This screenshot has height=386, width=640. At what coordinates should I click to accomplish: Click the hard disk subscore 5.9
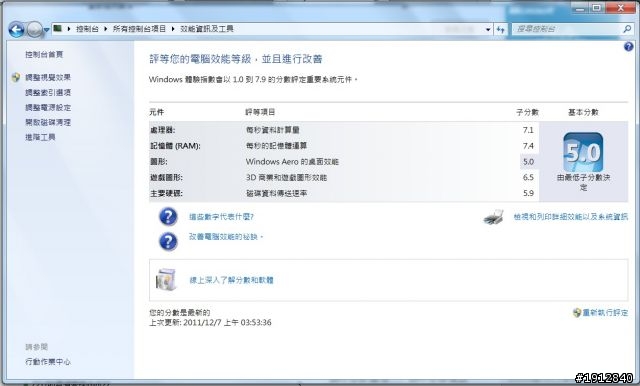528,193
